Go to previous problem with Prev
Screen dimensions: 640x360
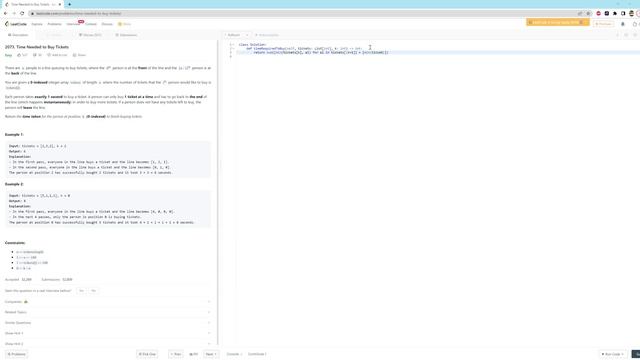(x=176, y=354)
